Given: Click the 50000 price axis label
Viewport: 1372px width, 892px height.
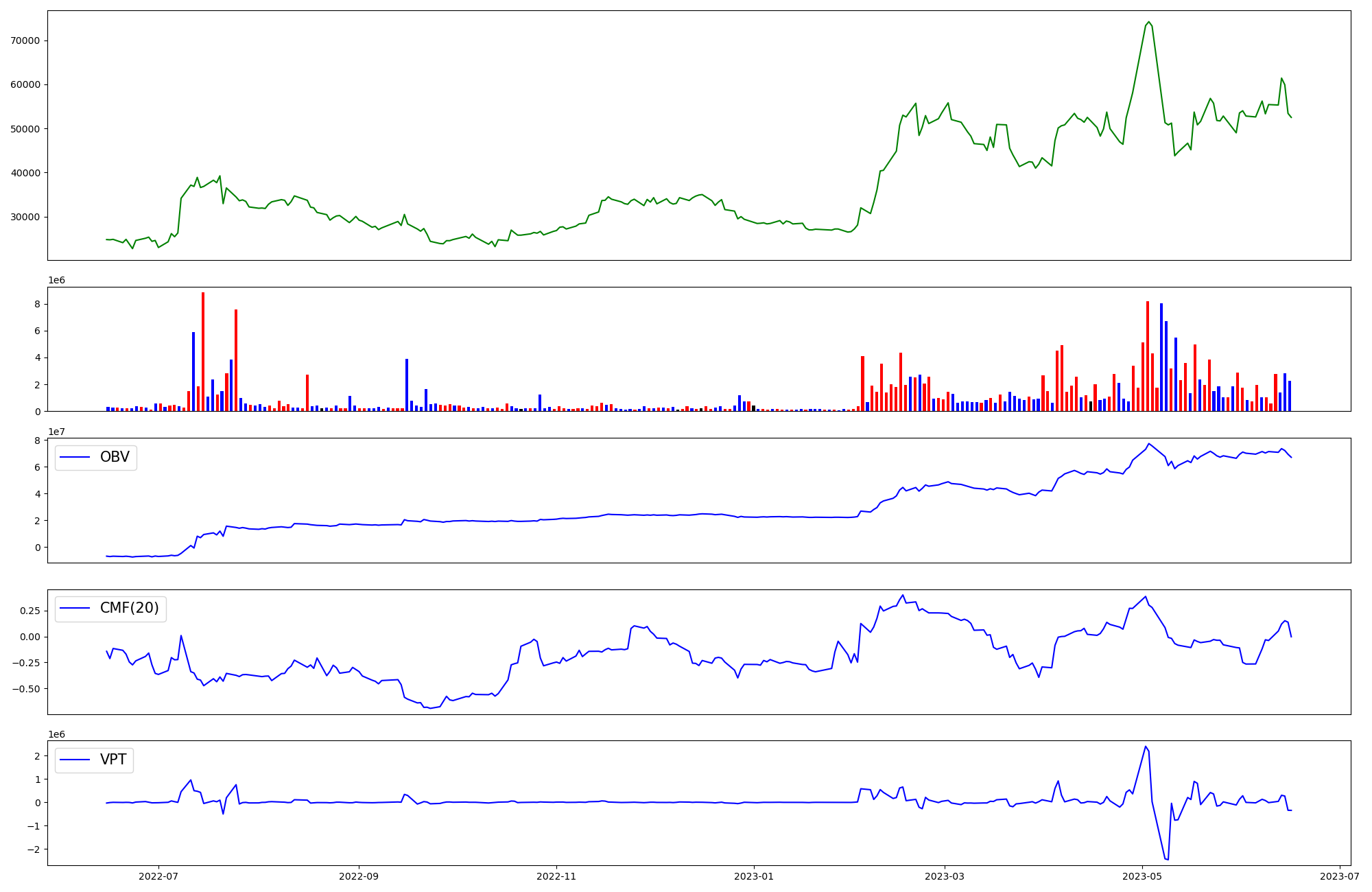Looking at the screenshot, I should (25, 129).
